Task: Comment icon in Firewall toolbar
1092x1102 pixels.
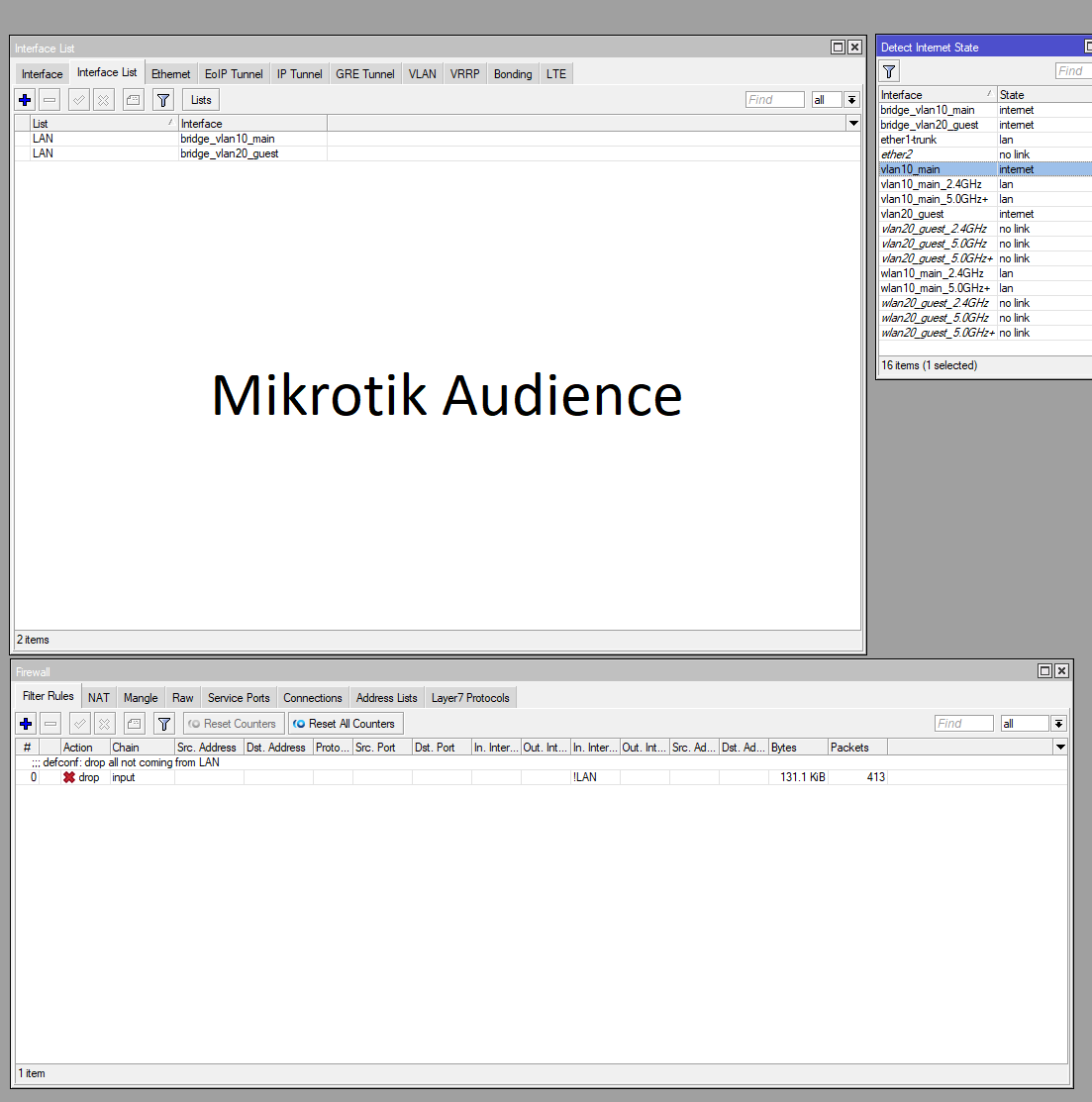Action: pos(135,723)
